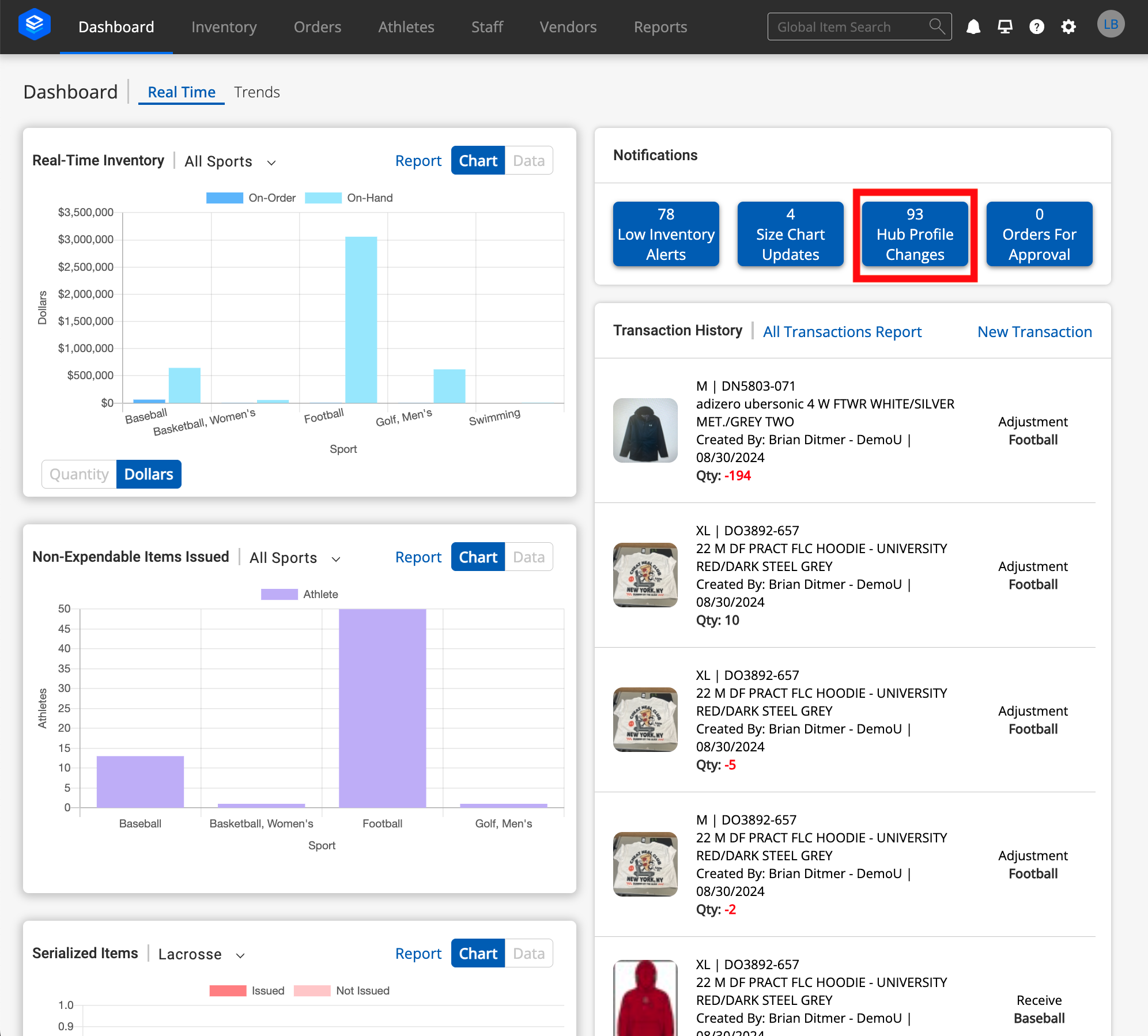Screen dimensions: 1148x1036
Task: Open the notifications bell icon
Action: point(973,27)
